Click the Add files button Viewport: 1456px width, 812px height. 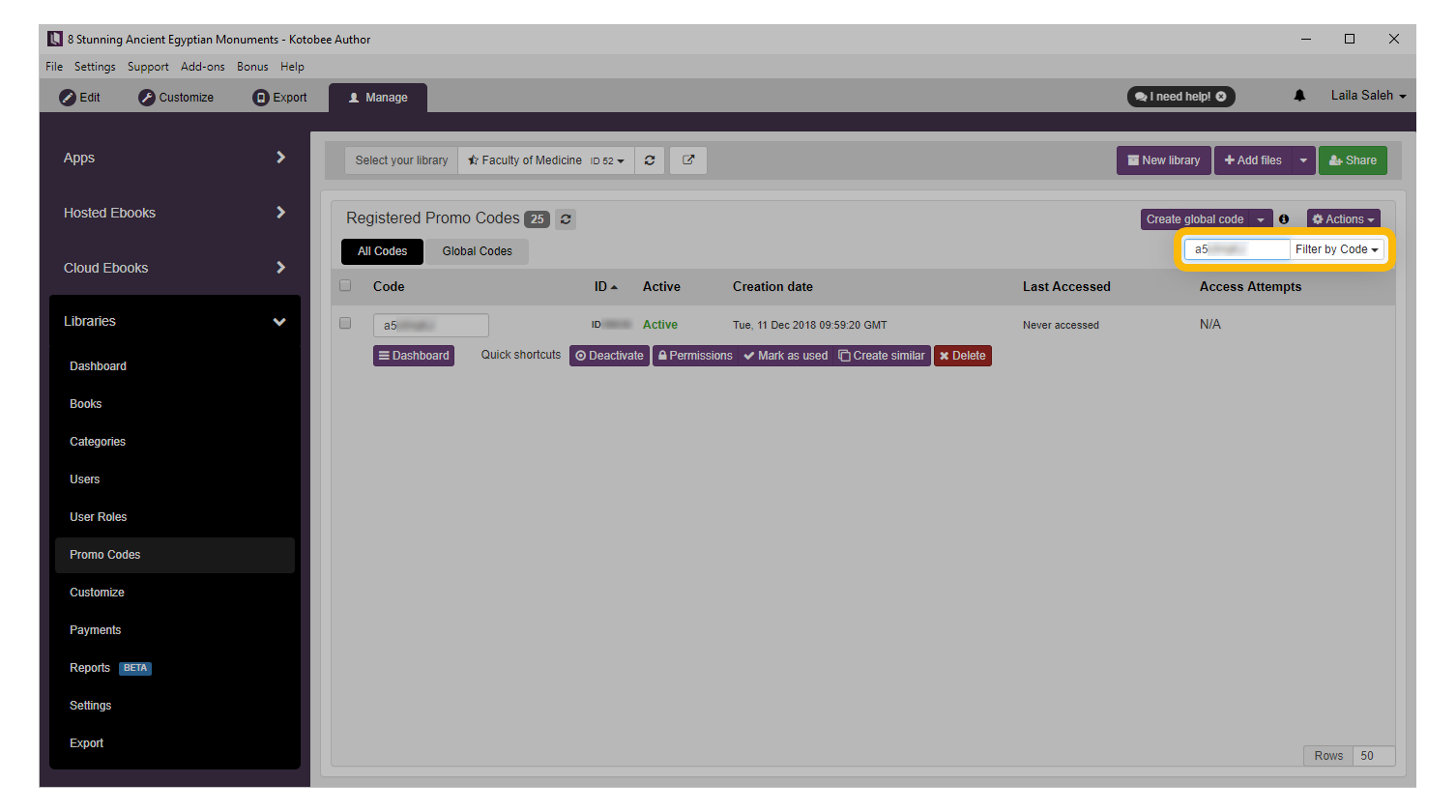1253,160
